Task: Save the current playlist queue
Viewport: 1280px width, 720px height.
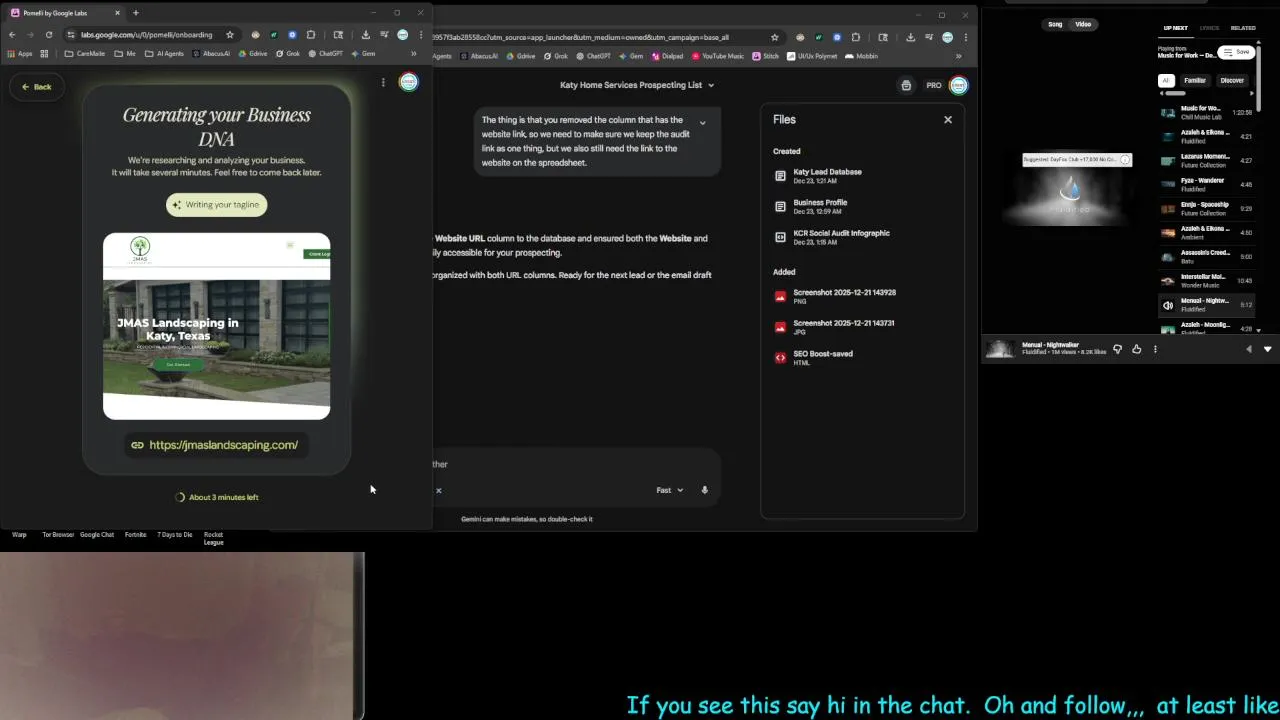Action: tap(1237, 52)
